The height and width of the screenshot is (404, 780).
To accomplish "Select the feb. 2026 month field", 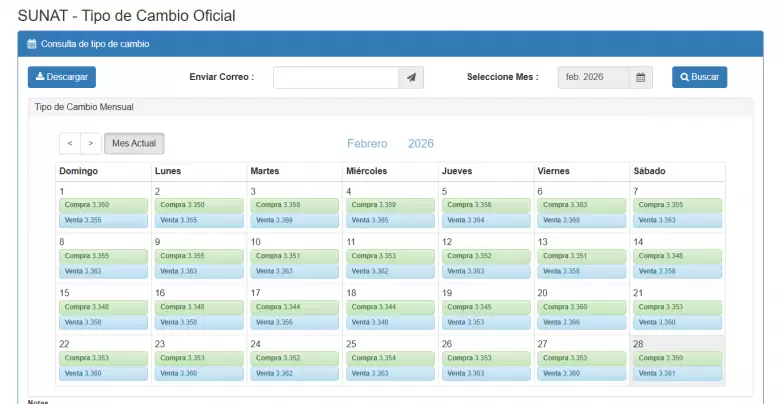I will point(593,78).
